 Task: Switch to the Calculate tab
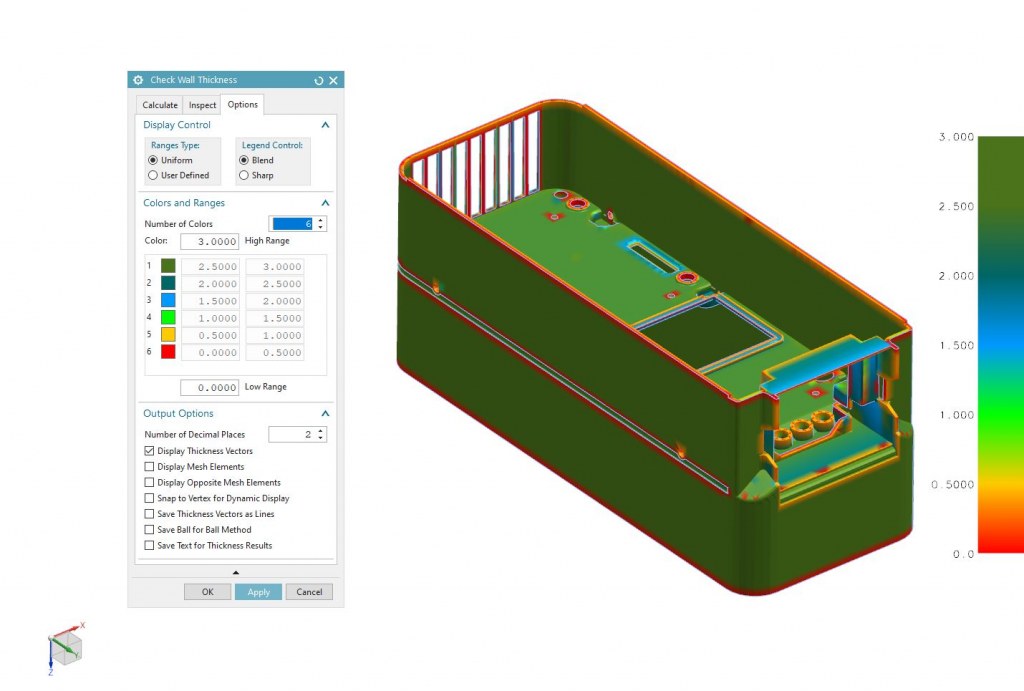click(160, 105)
